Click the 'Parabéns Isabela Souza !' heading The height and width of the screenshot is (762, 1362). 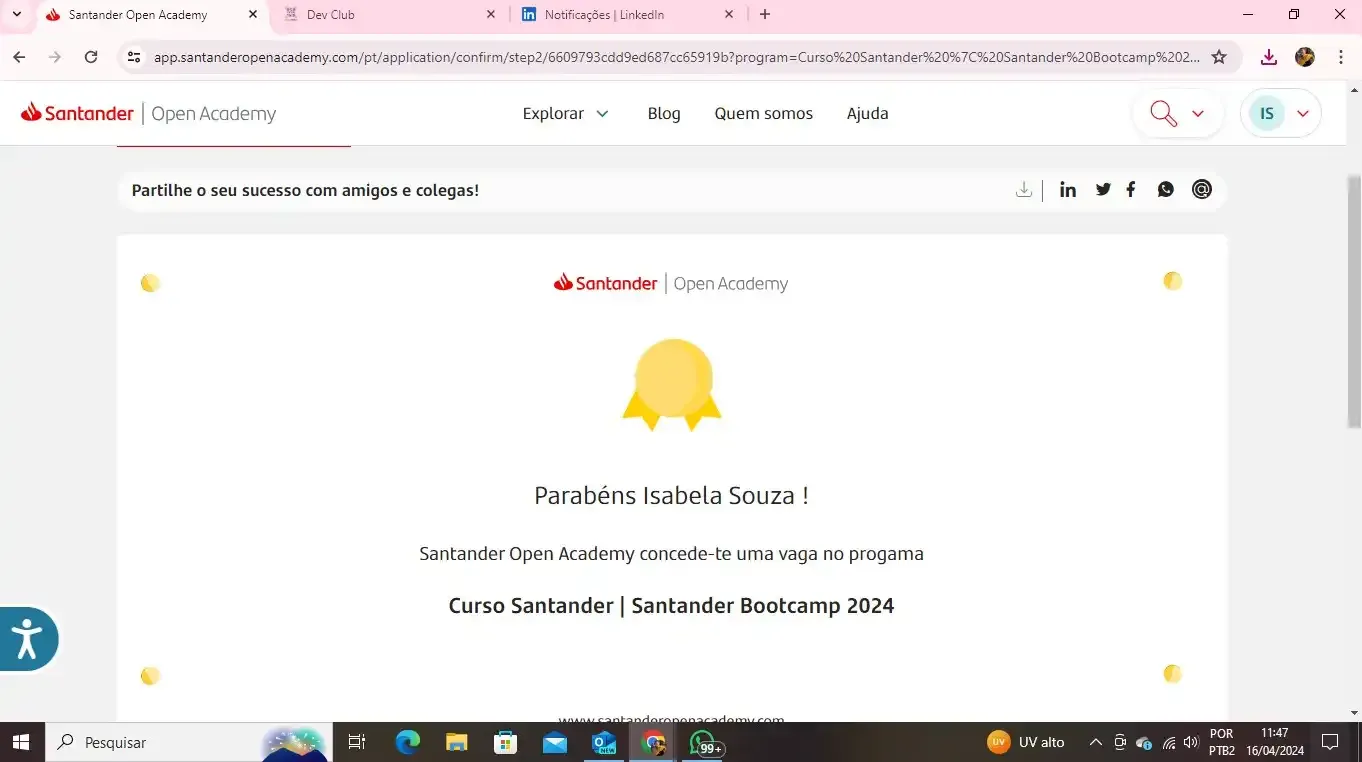point(671,495)
